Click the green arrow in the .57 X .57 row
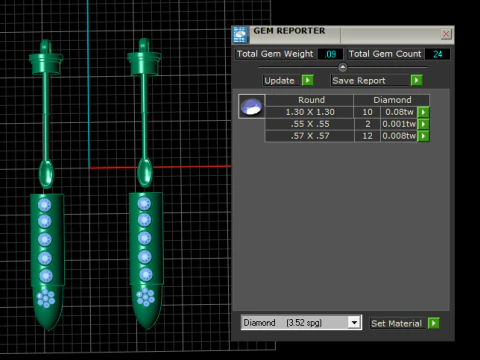The width and height of the screenshot is (480, 360). click(423, 136)
